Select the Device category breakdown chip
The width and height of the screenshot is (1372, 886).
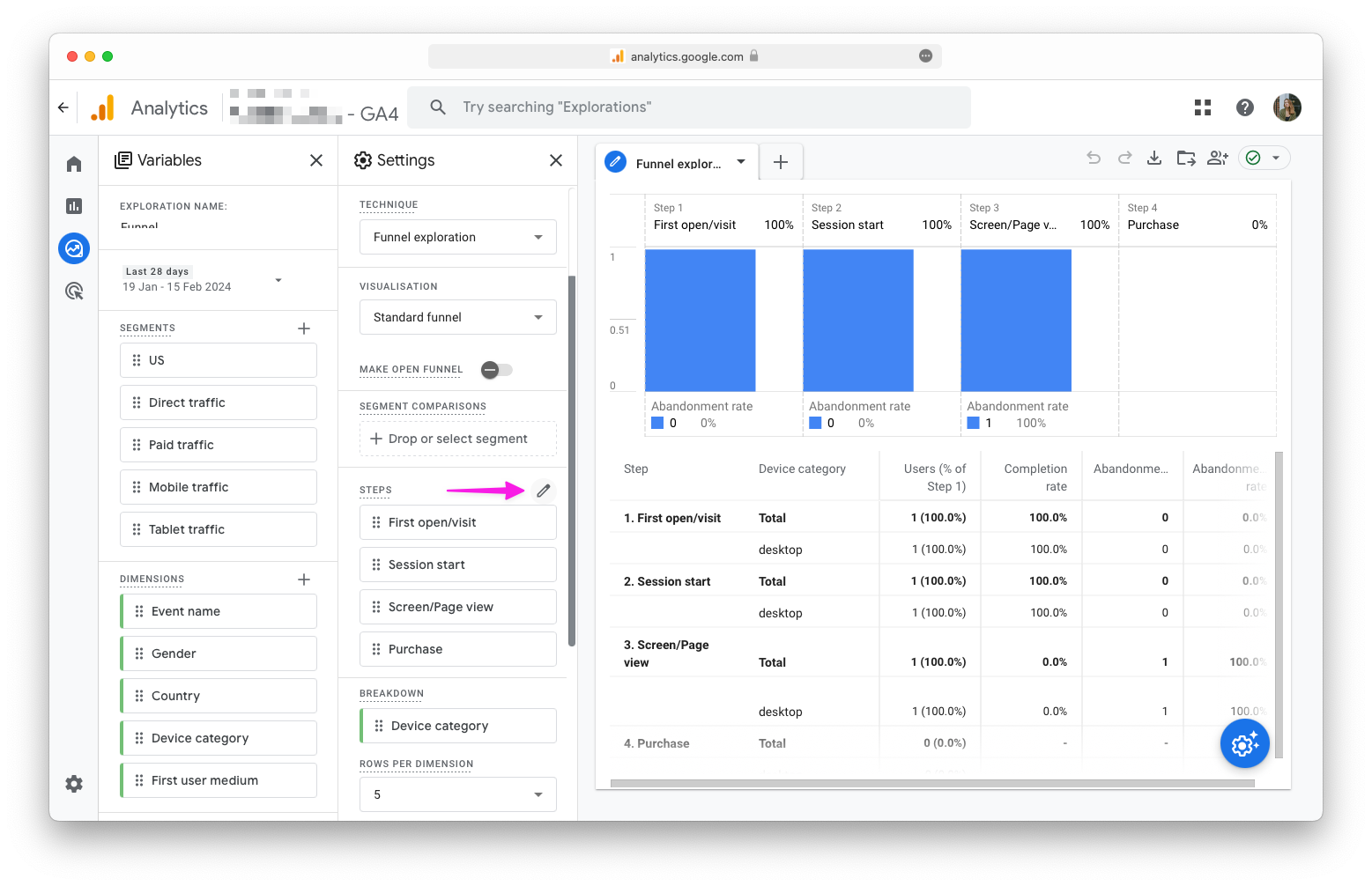point(458,726)
